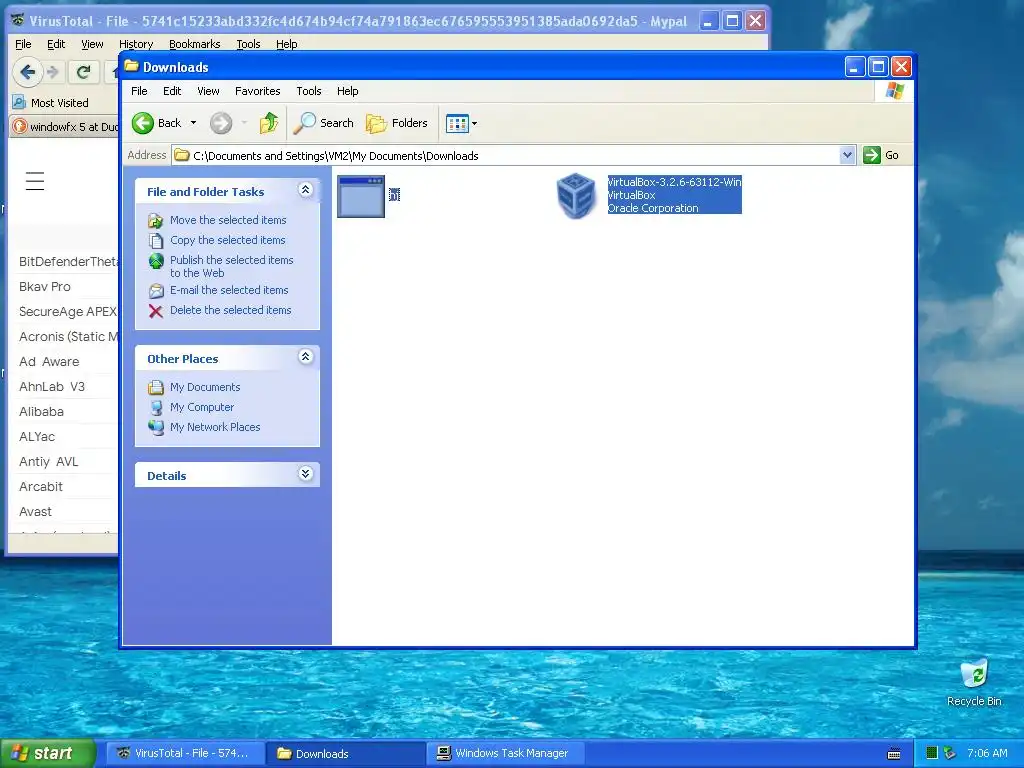Open Search in Downloads window
Screen dimensions: 1024x768
click(323, 123)
